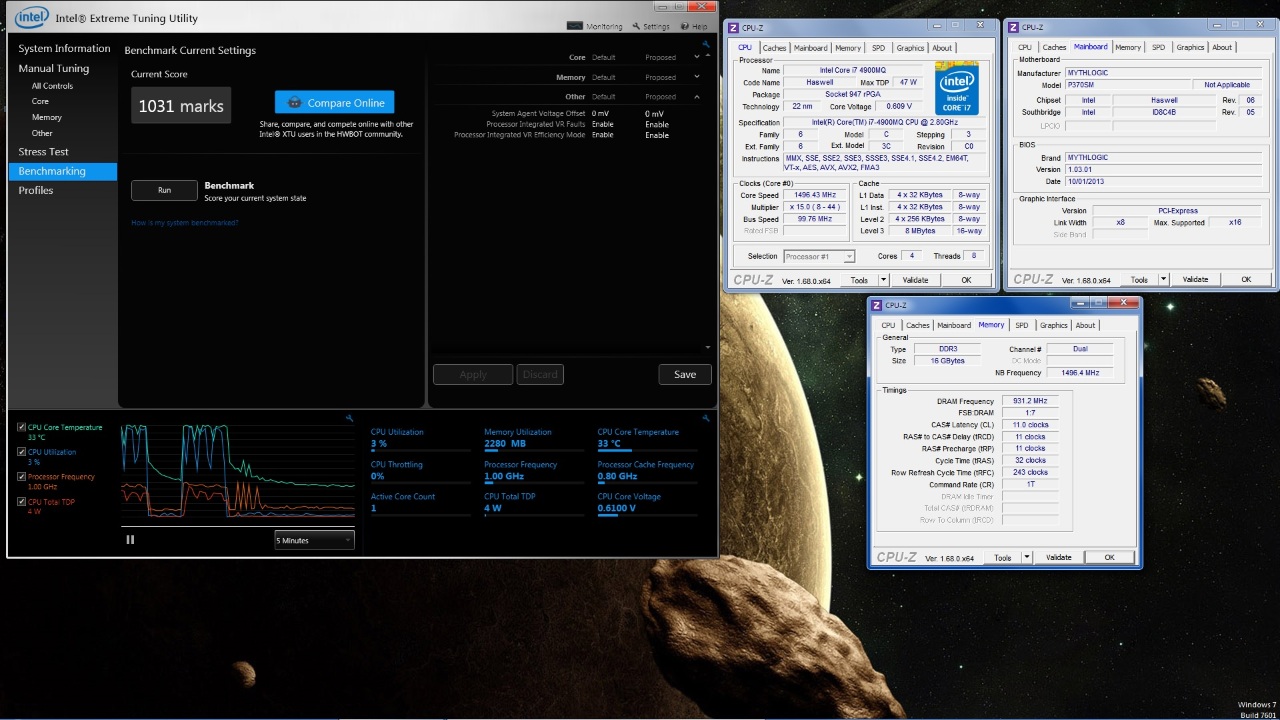Click Validate in CPU-Z memory window

(1058, 558)
